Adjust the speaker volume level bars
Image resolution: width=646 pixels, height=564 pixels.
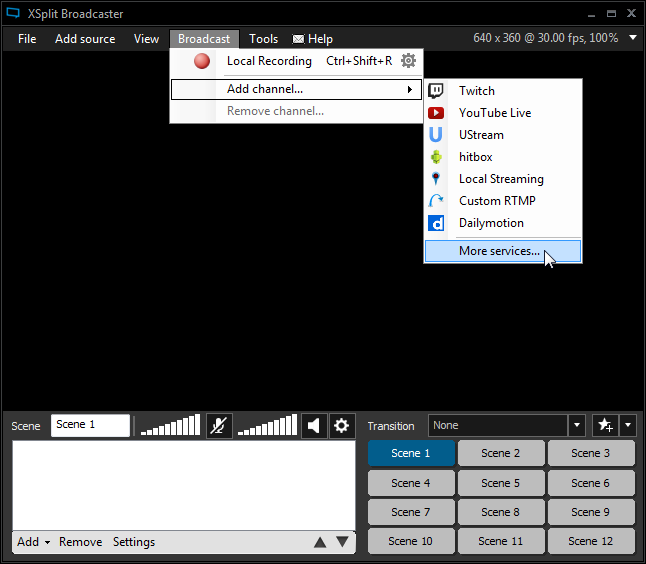tap(267, 425)
